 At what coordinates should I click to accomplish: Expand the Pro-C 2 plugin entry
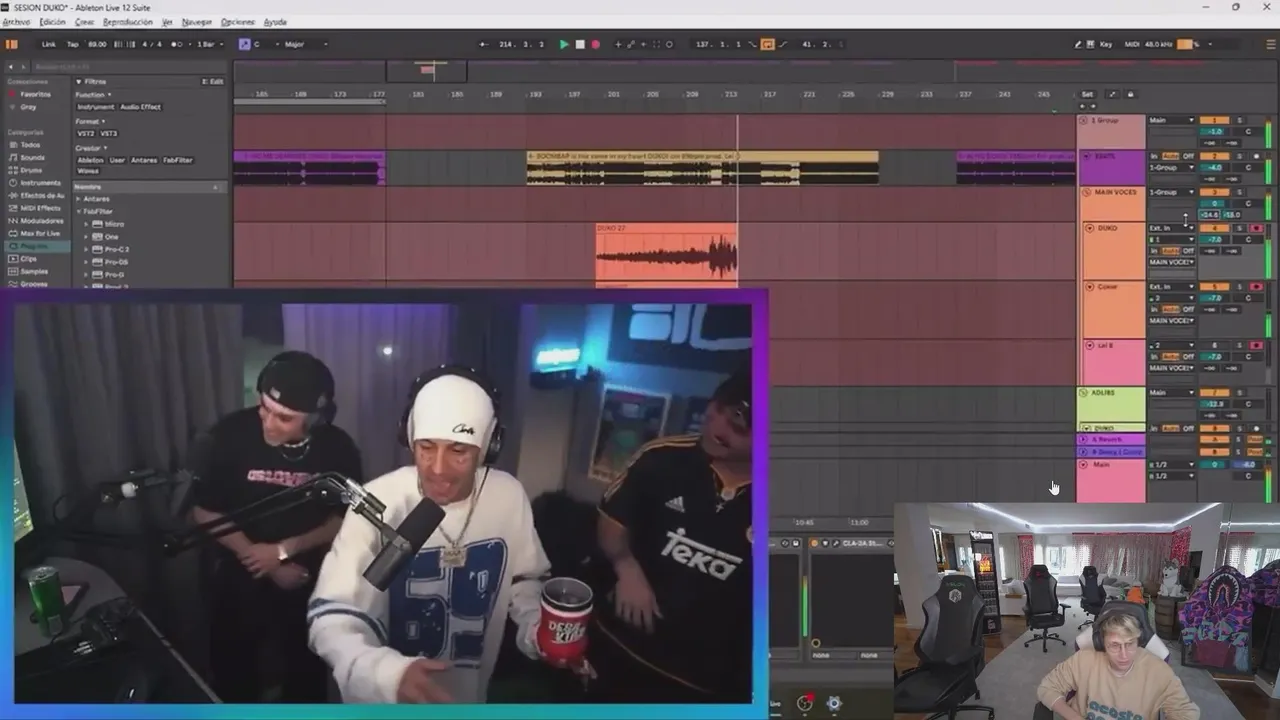click(86, 249)
